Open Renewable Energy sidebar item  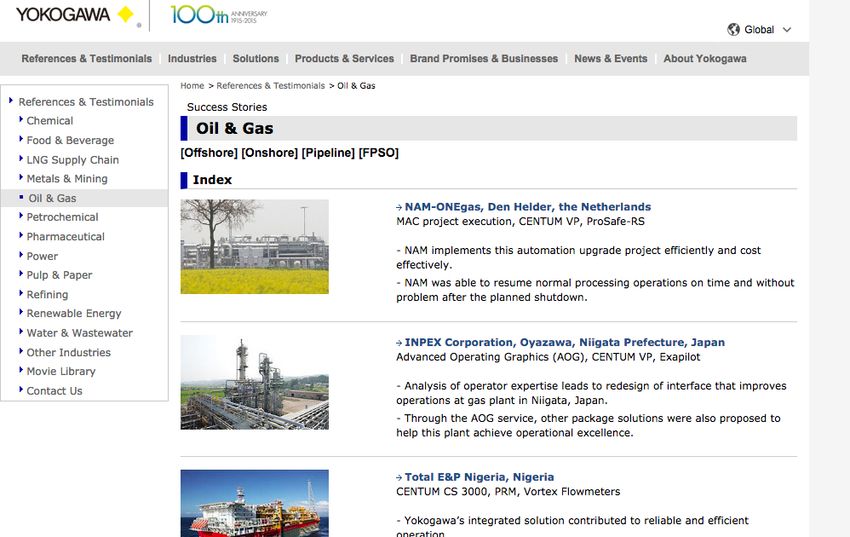[x=74, y=314]
